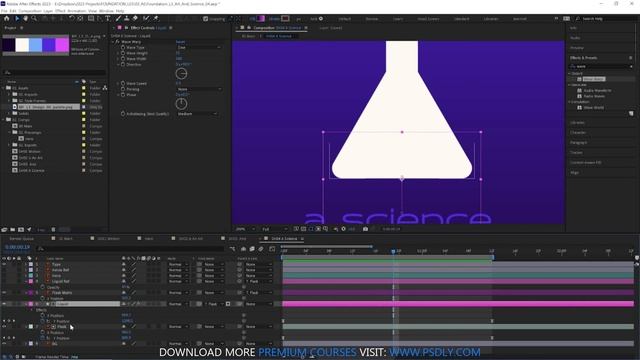Click the project flowchart view icon
The width and height of the screenshot is (640, 360).
tap(105, 88)
